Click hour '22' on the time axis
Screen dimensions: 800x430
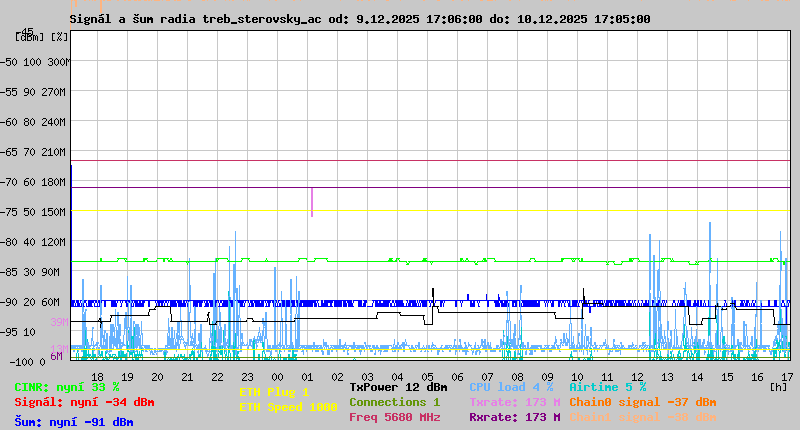coord(217,377)
